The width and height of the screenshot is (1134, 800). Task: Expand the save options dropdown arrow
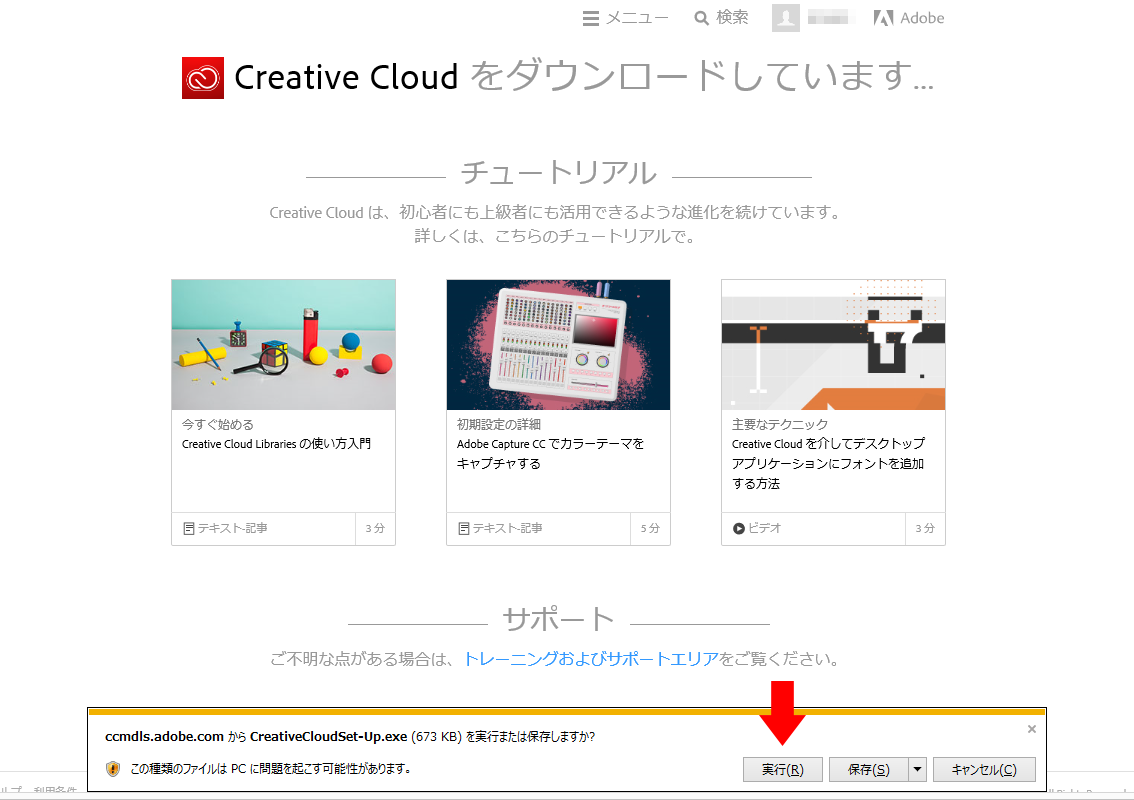(917, 770)
